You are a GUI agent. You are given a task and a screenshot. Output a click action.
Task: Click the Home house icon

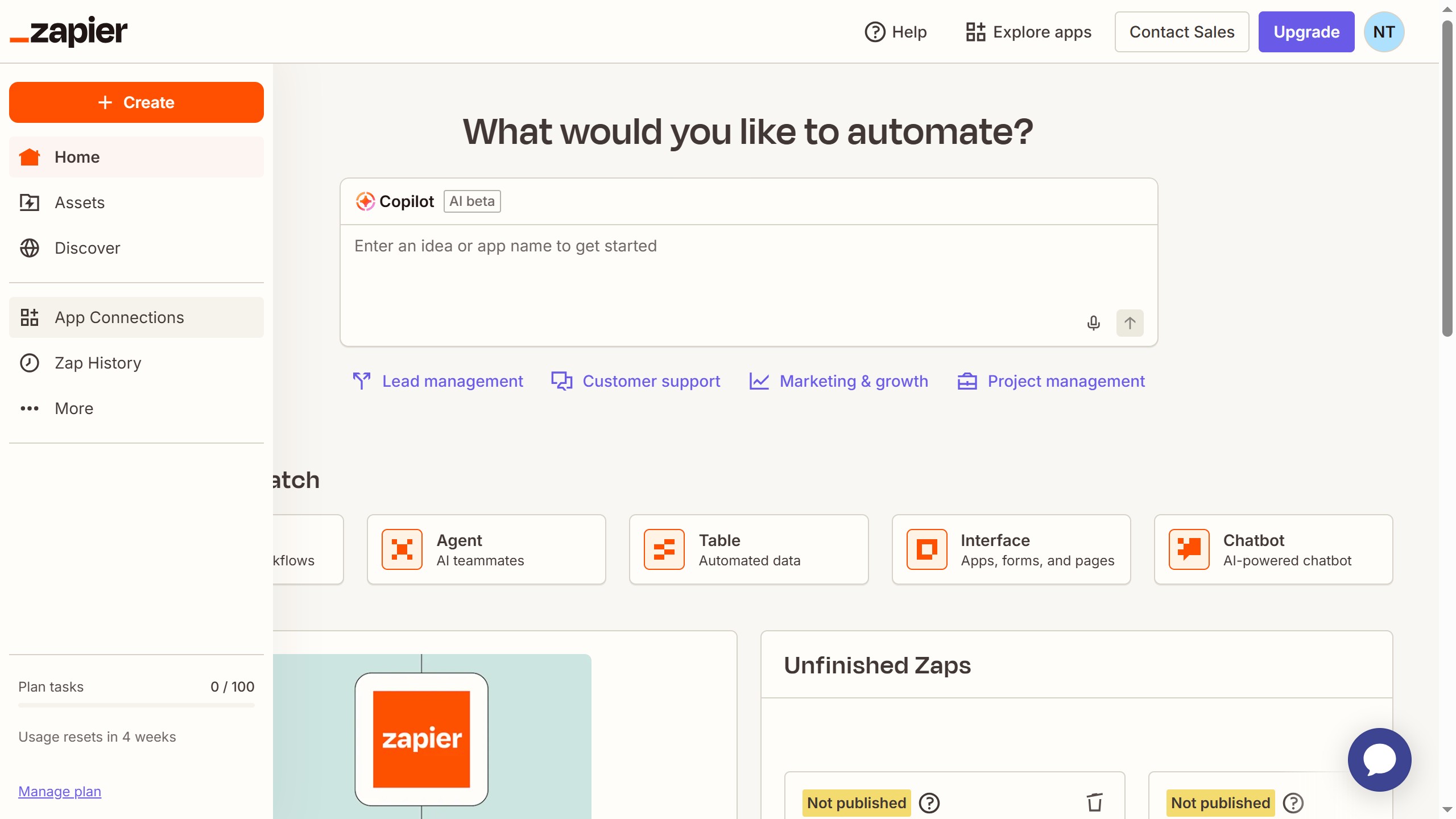coord(30,157)
